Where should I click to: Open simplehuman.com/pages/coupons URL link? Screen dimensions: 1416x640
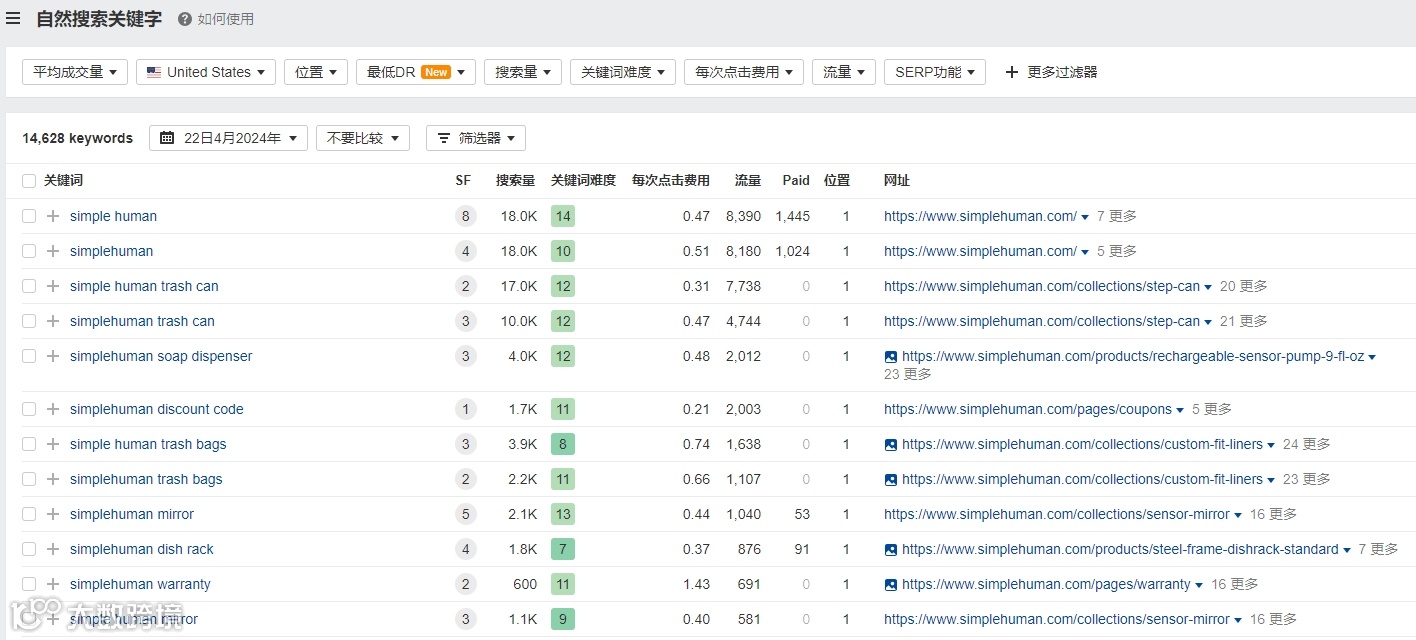tap(1028, 409)
